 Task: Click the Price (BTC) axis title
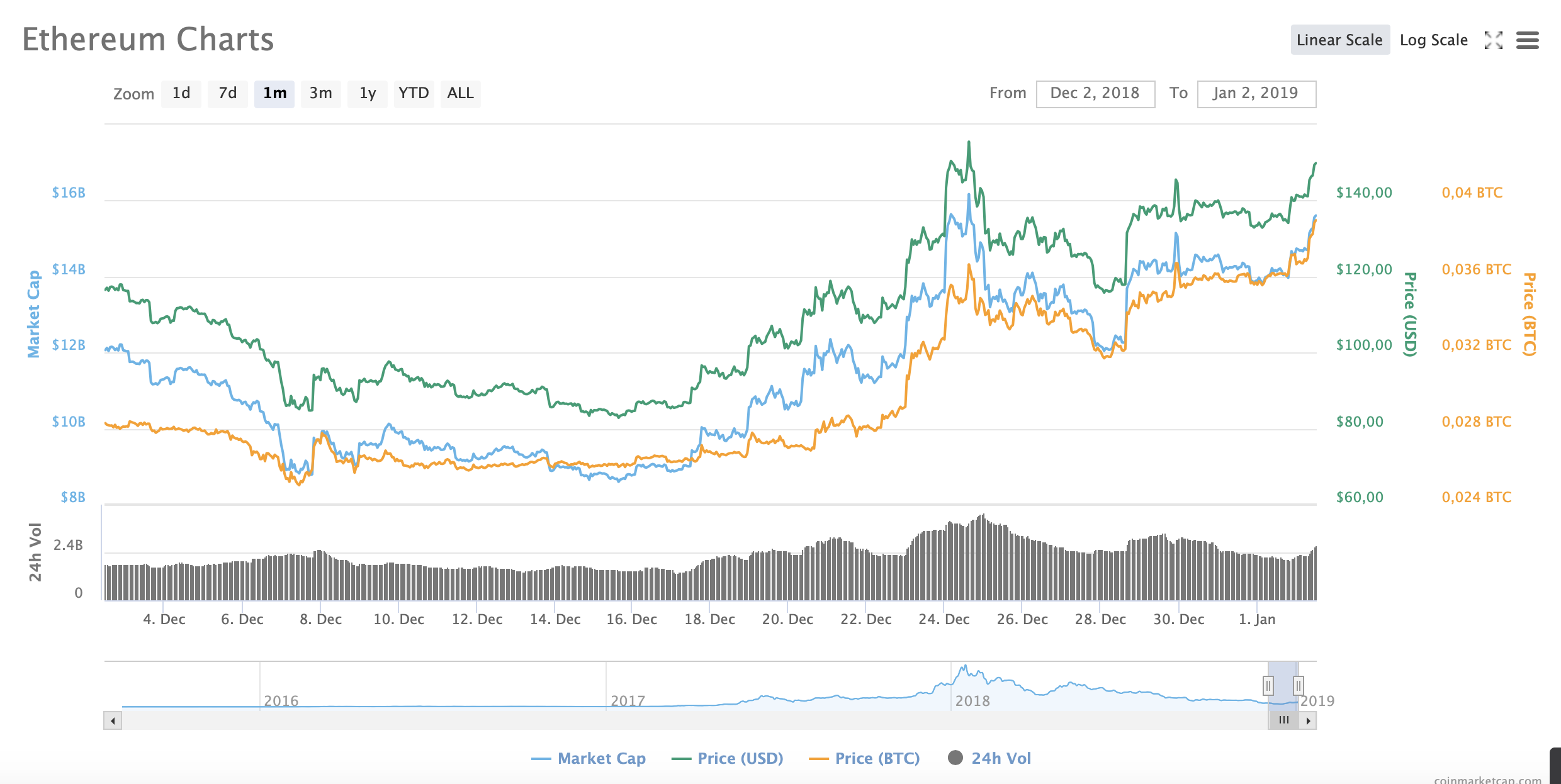pos(1530,314)
